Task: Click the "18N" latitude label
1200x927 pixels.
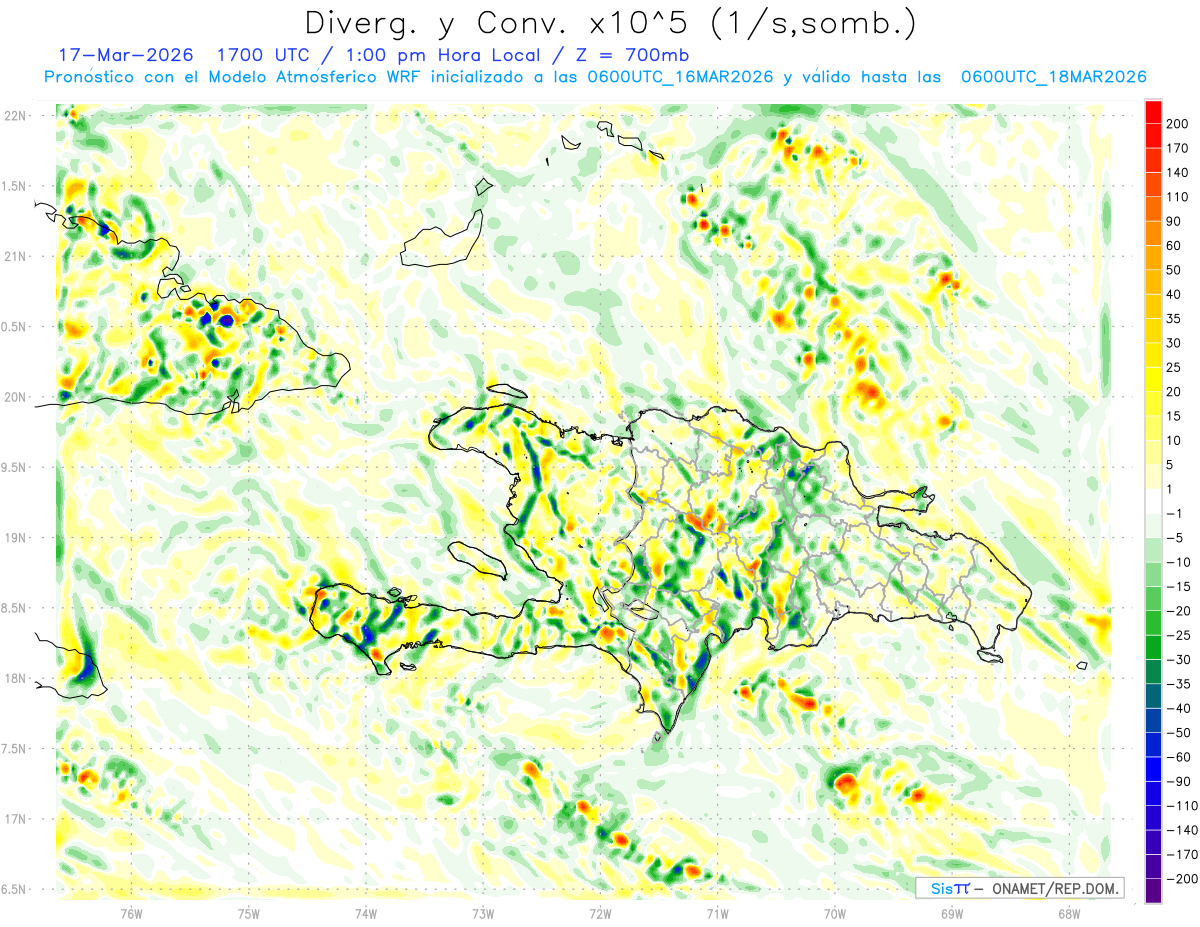Action: [15, 678]
